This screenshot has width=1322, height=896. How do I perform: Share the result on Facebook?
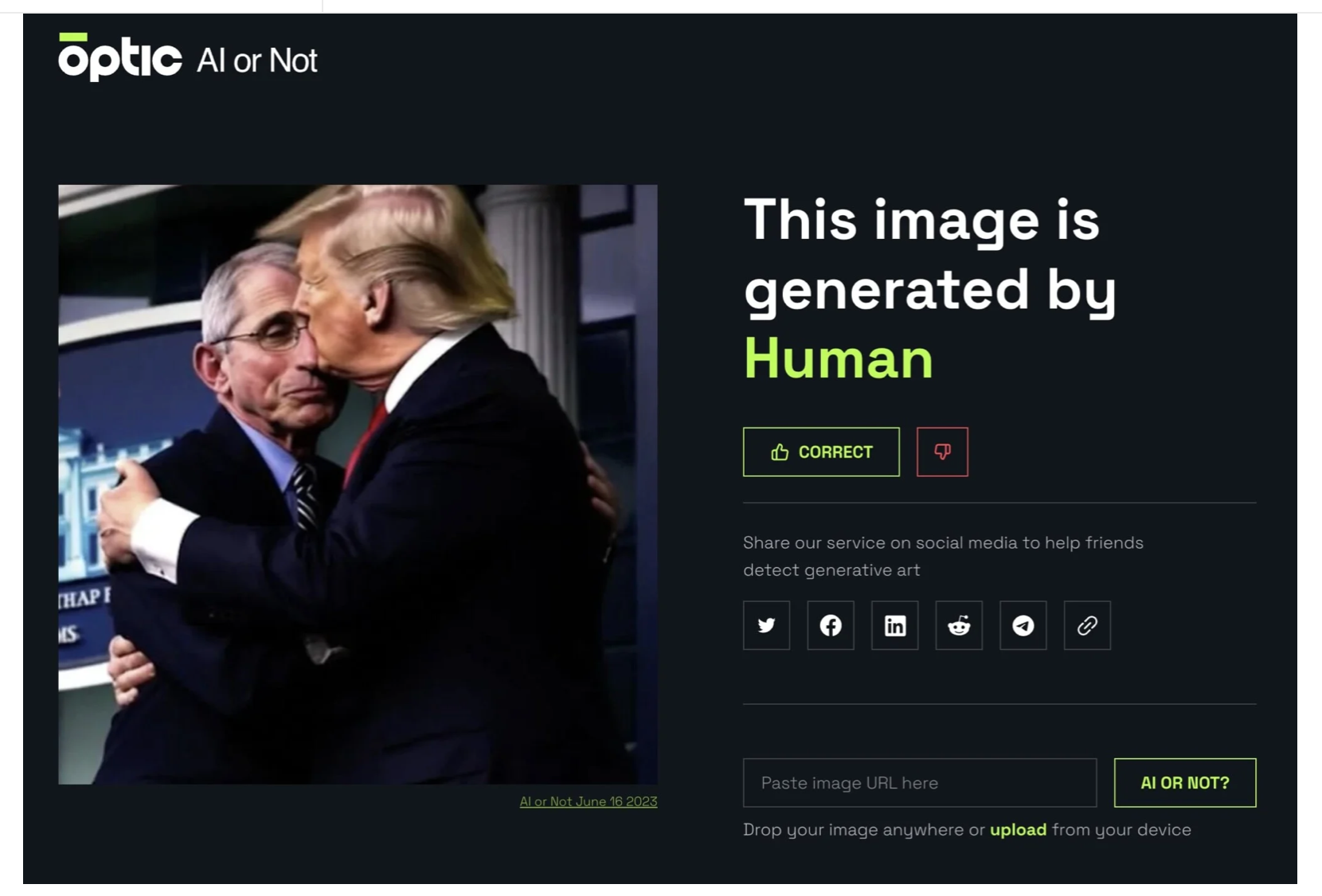[x=831, y=625]
